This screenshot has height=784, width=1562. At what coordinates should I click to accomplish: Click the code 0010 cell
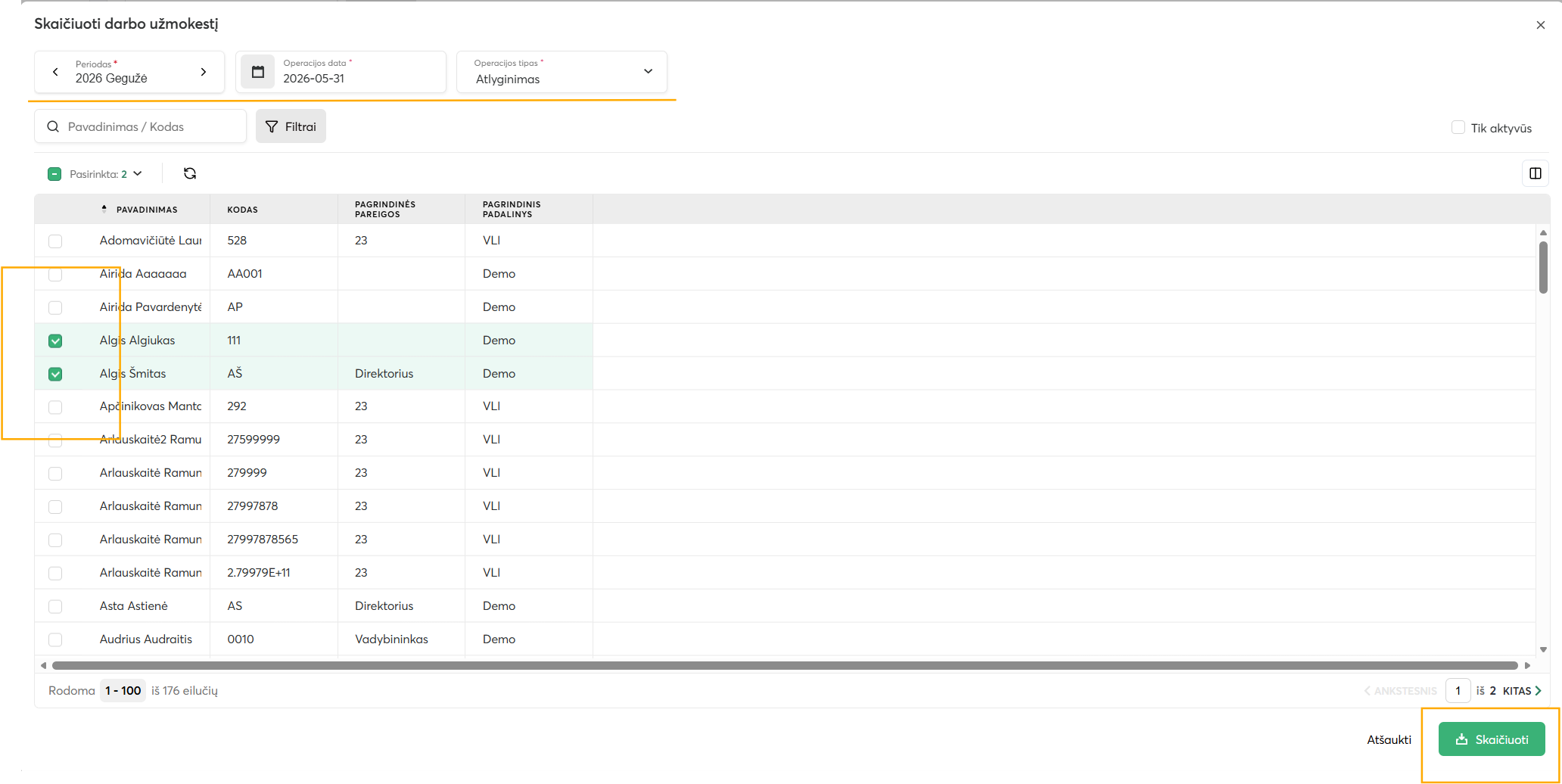(241, 639)
